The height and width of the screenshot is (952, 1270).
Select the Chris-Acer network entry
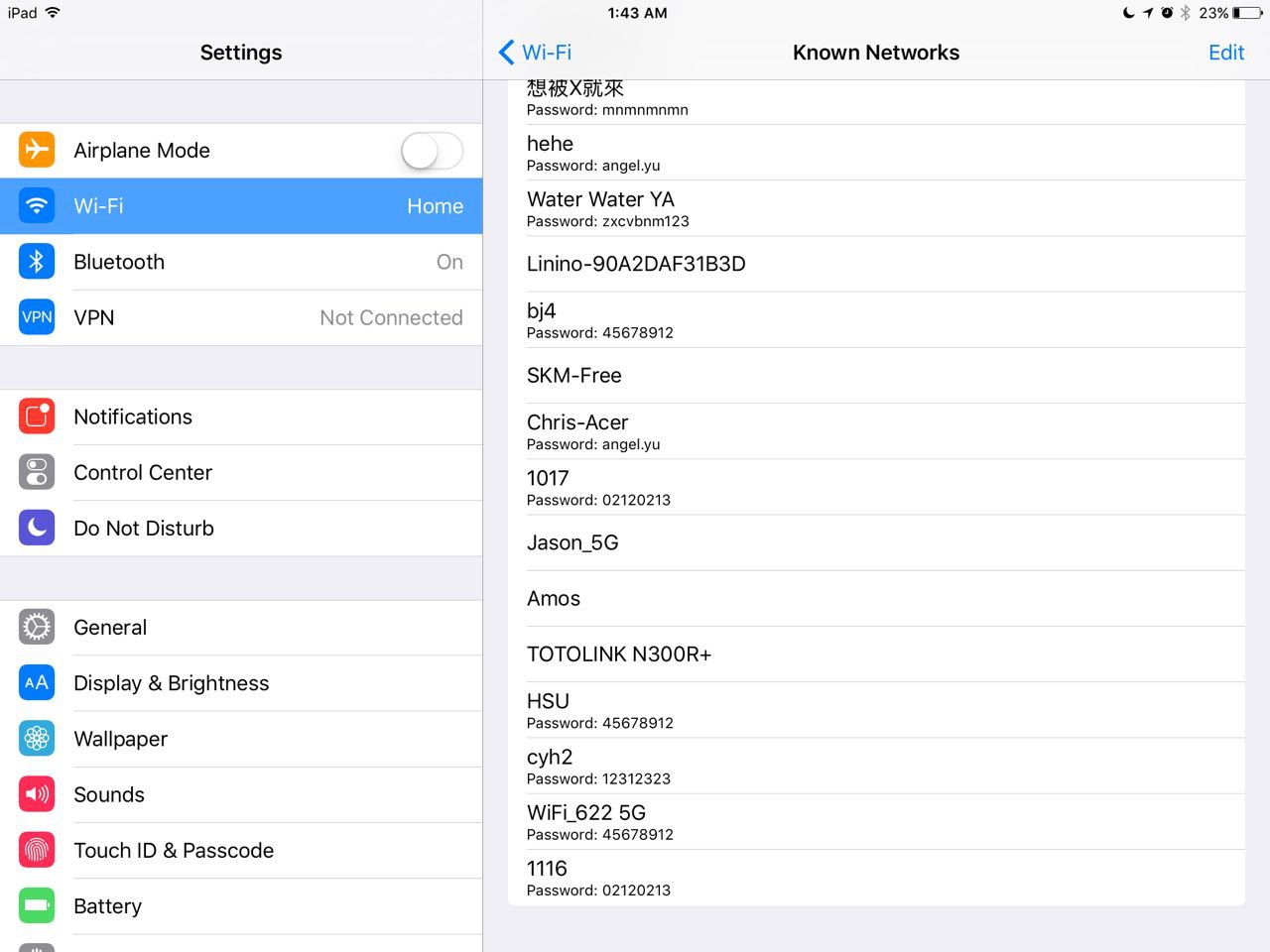tap(577, 431)
